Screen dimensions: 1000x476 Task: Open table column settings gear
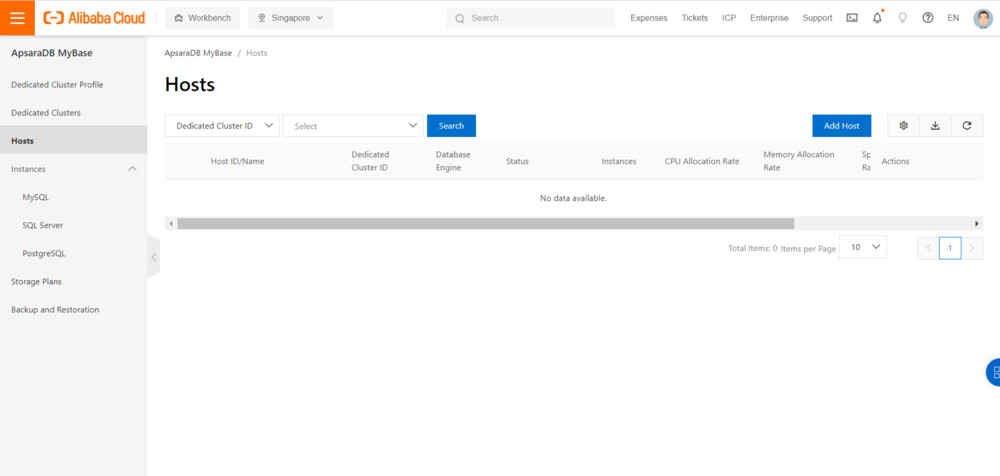tap(903, 126)
